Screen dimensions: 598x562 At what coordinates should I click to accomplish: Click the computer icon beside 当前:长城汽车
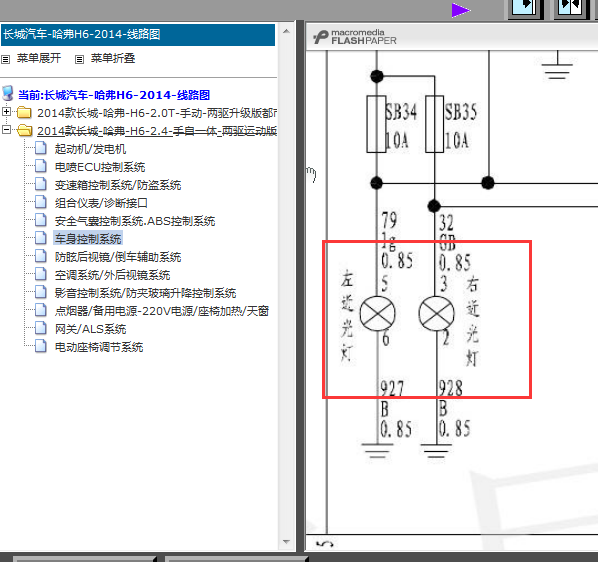(8, 94)
